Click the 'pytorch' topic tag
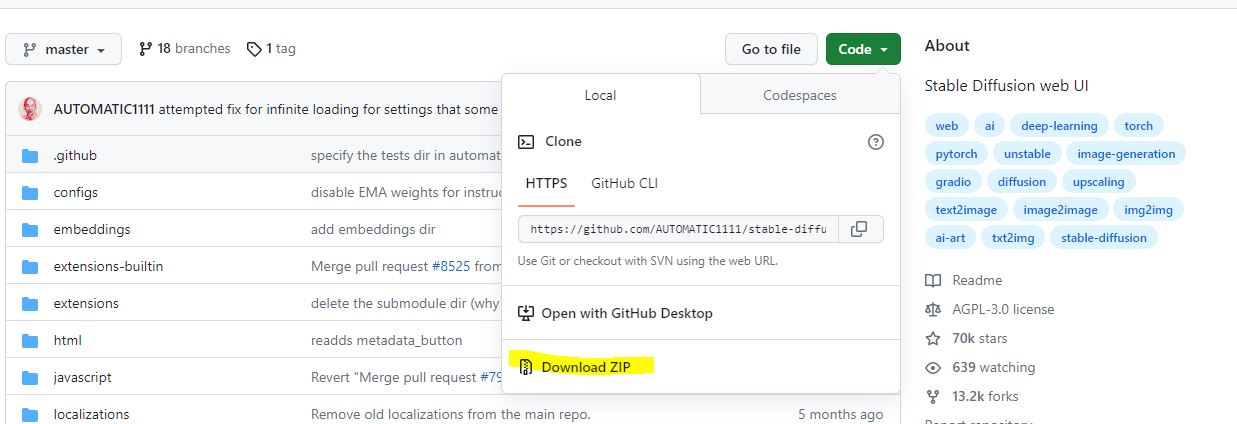 (x=956, y=153)
